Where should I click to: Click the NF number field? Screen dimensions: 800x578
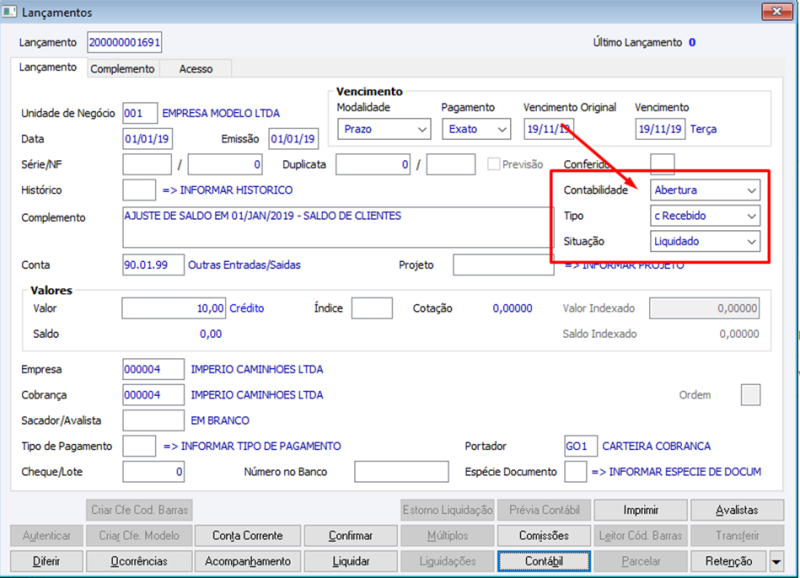[225, 164]
